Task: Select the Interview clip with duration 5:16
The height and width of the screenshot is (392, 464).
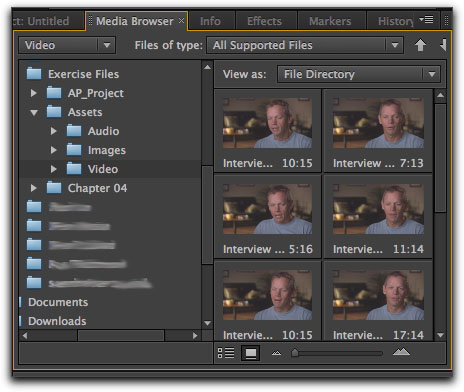Action: pos(267,217)
